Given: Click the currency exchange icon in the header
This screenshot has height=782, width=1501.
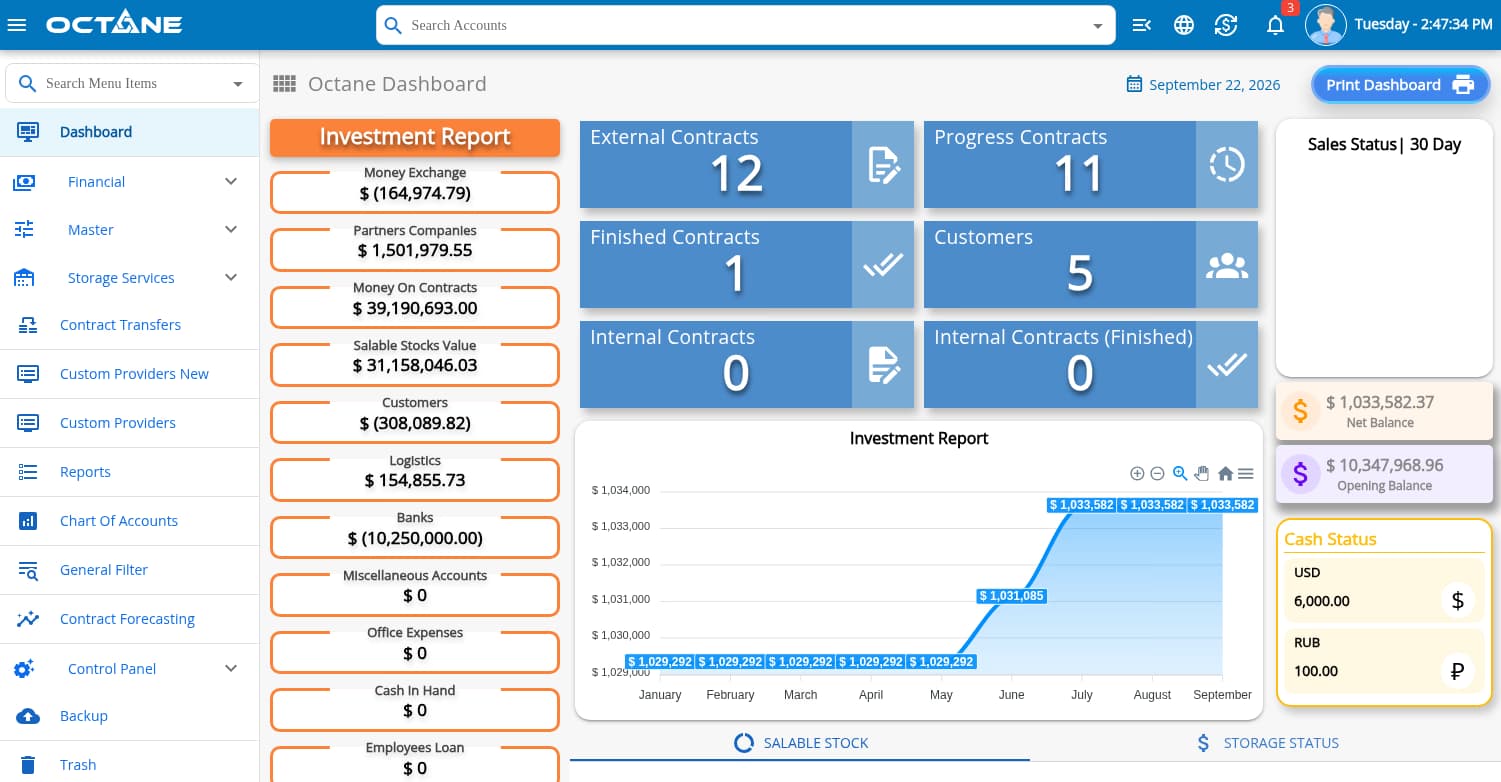Looking at the screenshot, I should click(x=1227, y=25).
